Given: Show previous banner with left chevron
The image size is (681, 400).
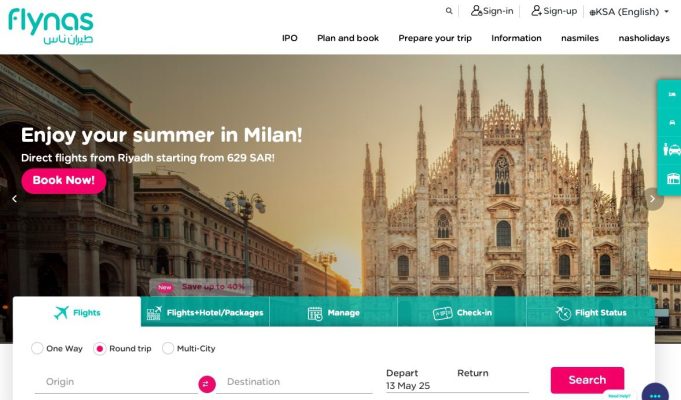Looking at the screenshot, I should click(14, 199).
